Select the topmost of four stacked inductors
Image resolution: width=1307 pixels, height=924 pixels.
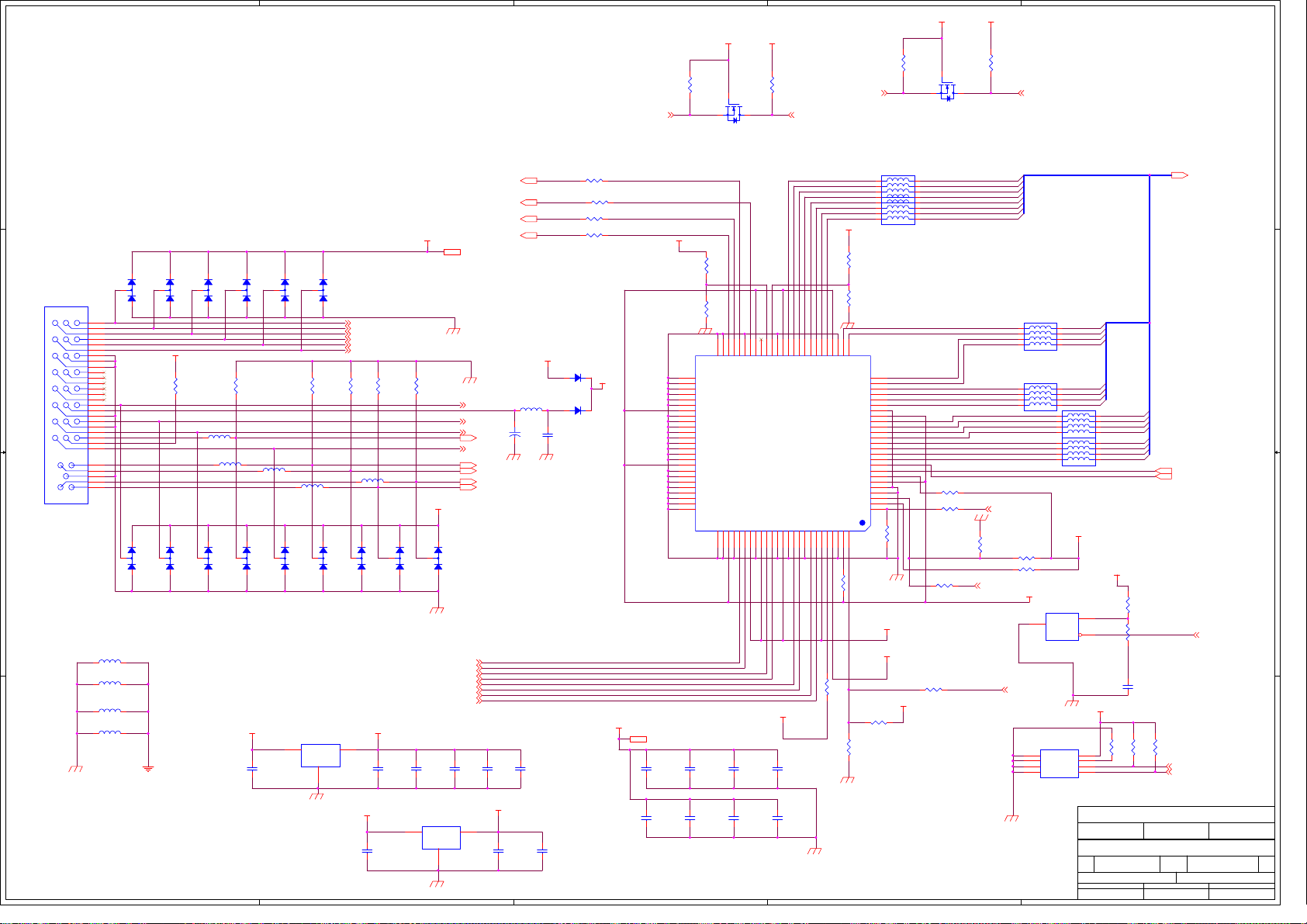click(x=110, y=662)
